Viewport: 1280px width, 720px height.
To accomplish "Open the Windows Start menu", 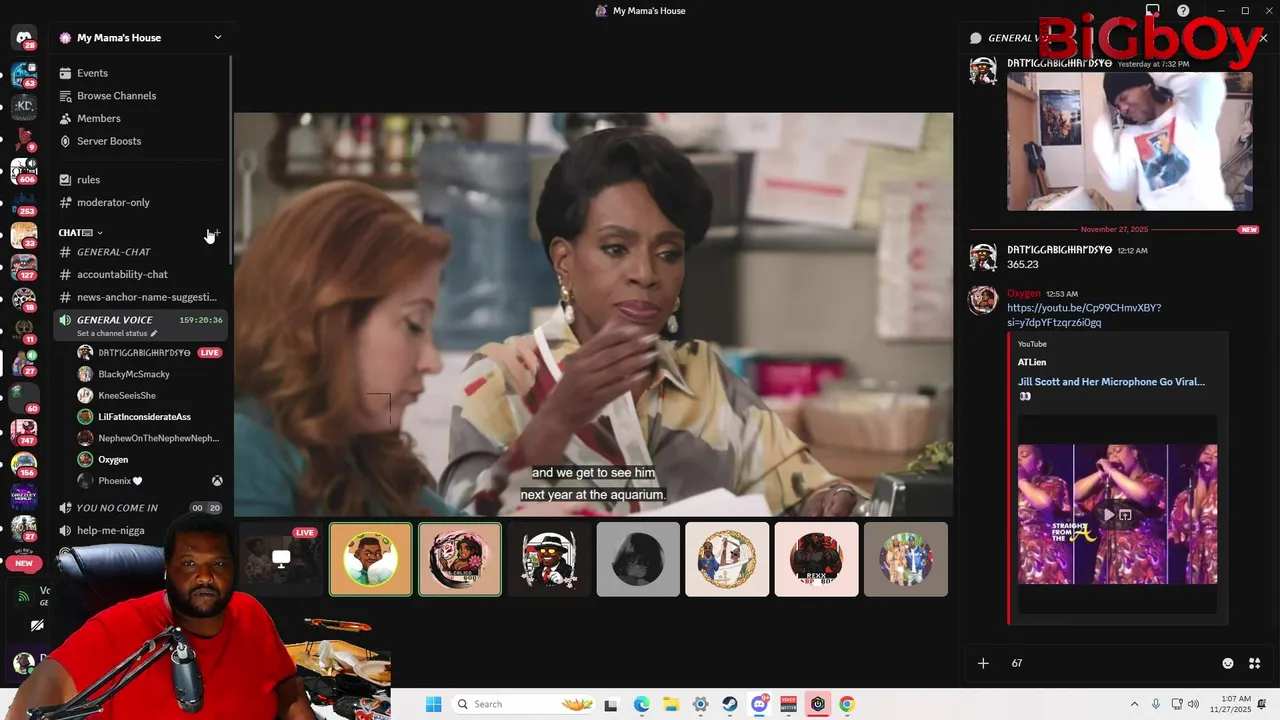I will coord(433,704).
